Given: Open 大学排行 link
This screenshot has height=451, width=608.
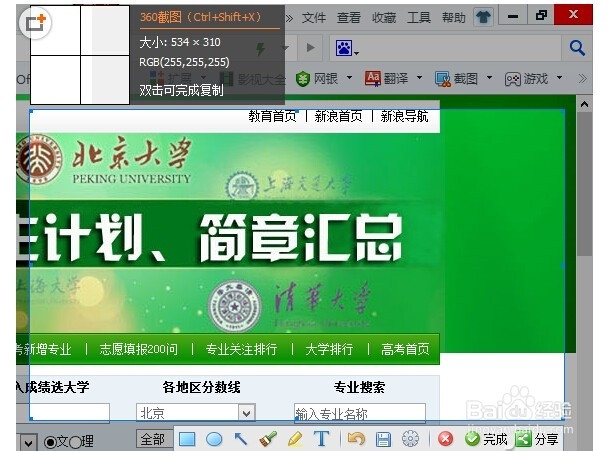Looking at the screenshot, I should [x=329, y=349].
